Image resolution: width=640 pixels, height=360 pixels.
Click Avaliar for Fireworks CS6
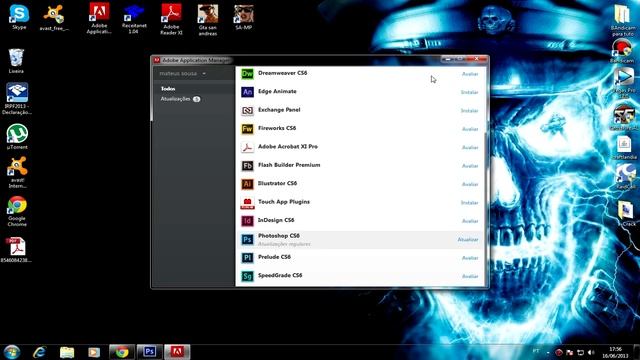470,129
